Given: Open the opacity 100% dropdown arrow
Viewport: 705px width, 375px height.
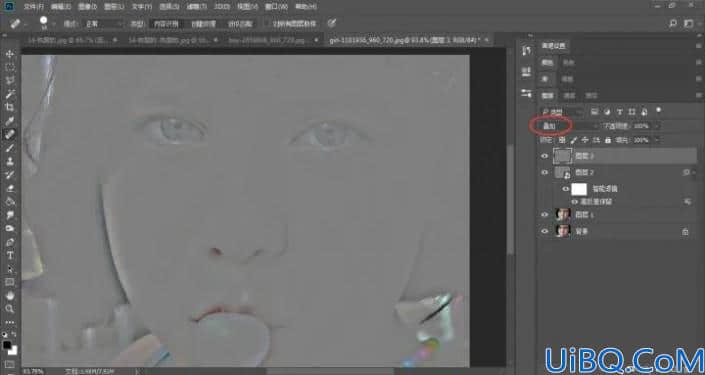Looking at the screenshot, I should (x=656, y=126).
